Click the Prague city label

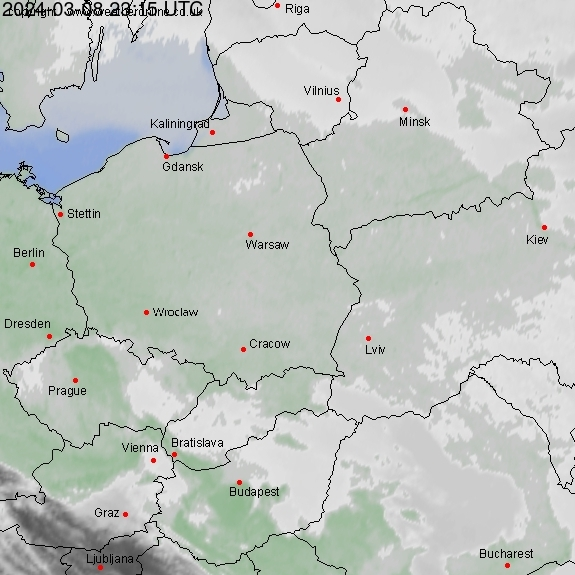pos(67,391)
